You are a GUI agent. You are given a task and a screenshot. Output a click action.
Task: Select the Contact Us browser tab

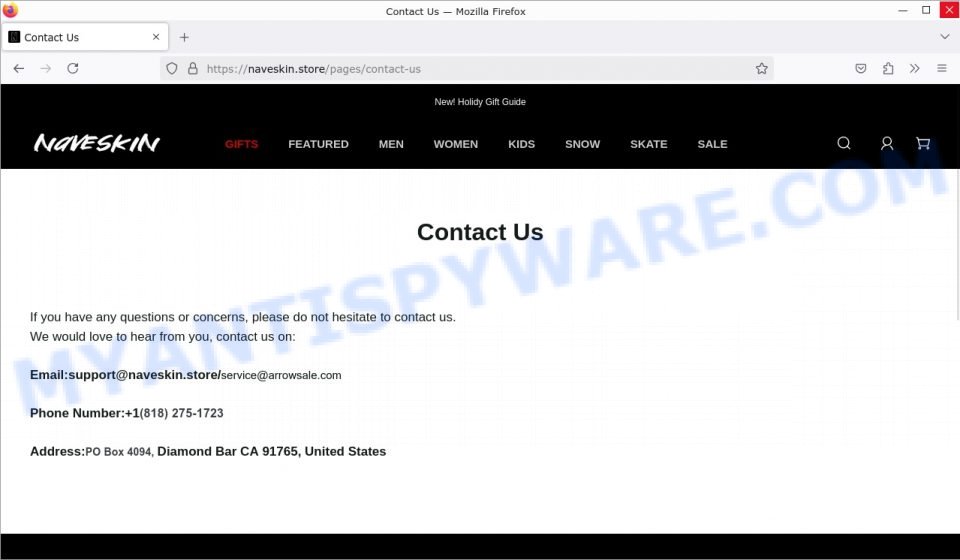coord(84,37)
